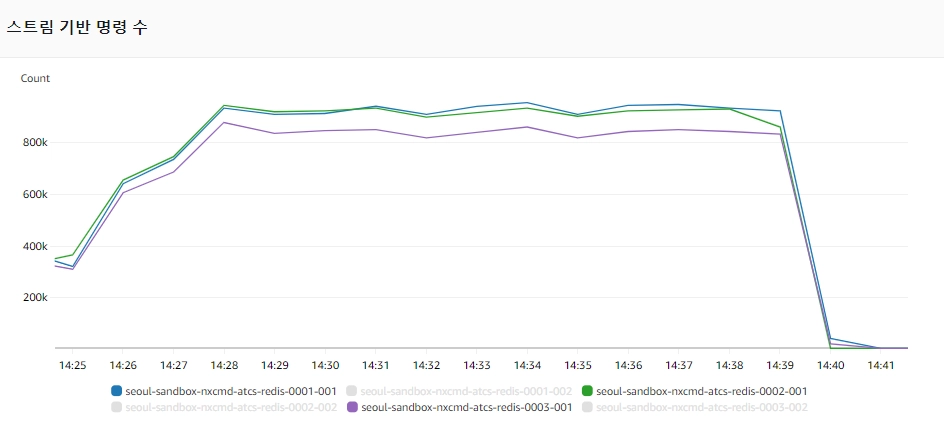Toggle blue swatch for redis-0001-001 series
This screenshot has width=944, height=423.
117,391
